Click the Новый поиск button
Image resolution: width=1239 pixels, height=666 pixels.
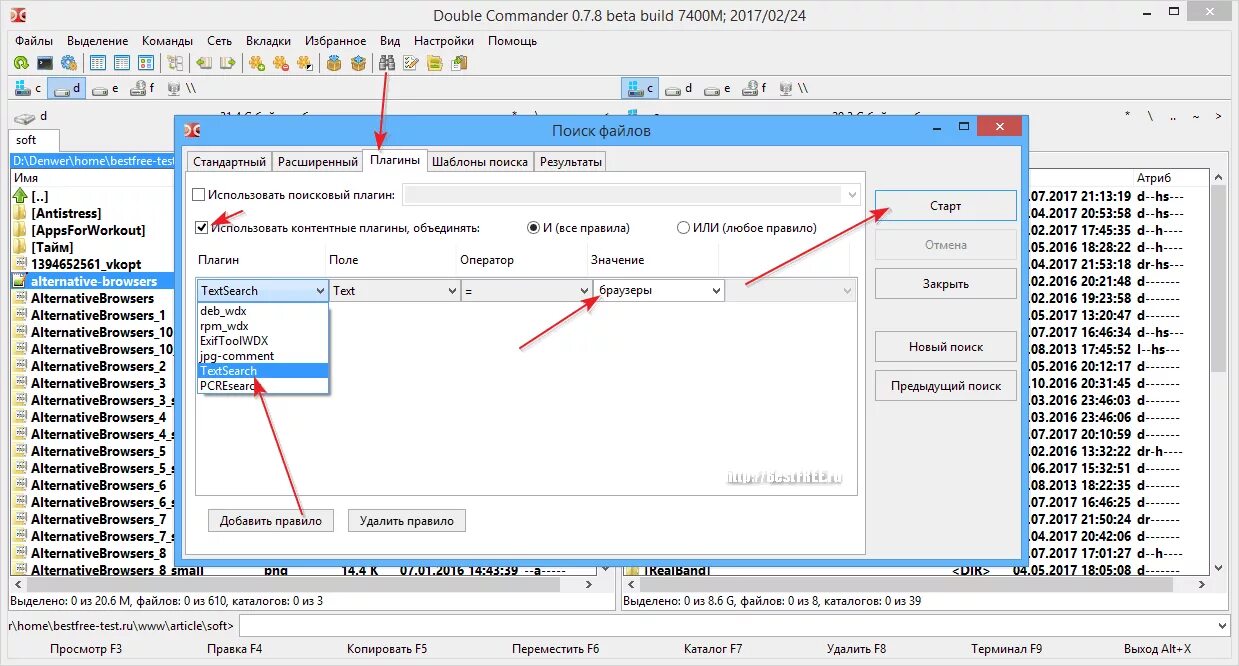(x=945, y=347)
